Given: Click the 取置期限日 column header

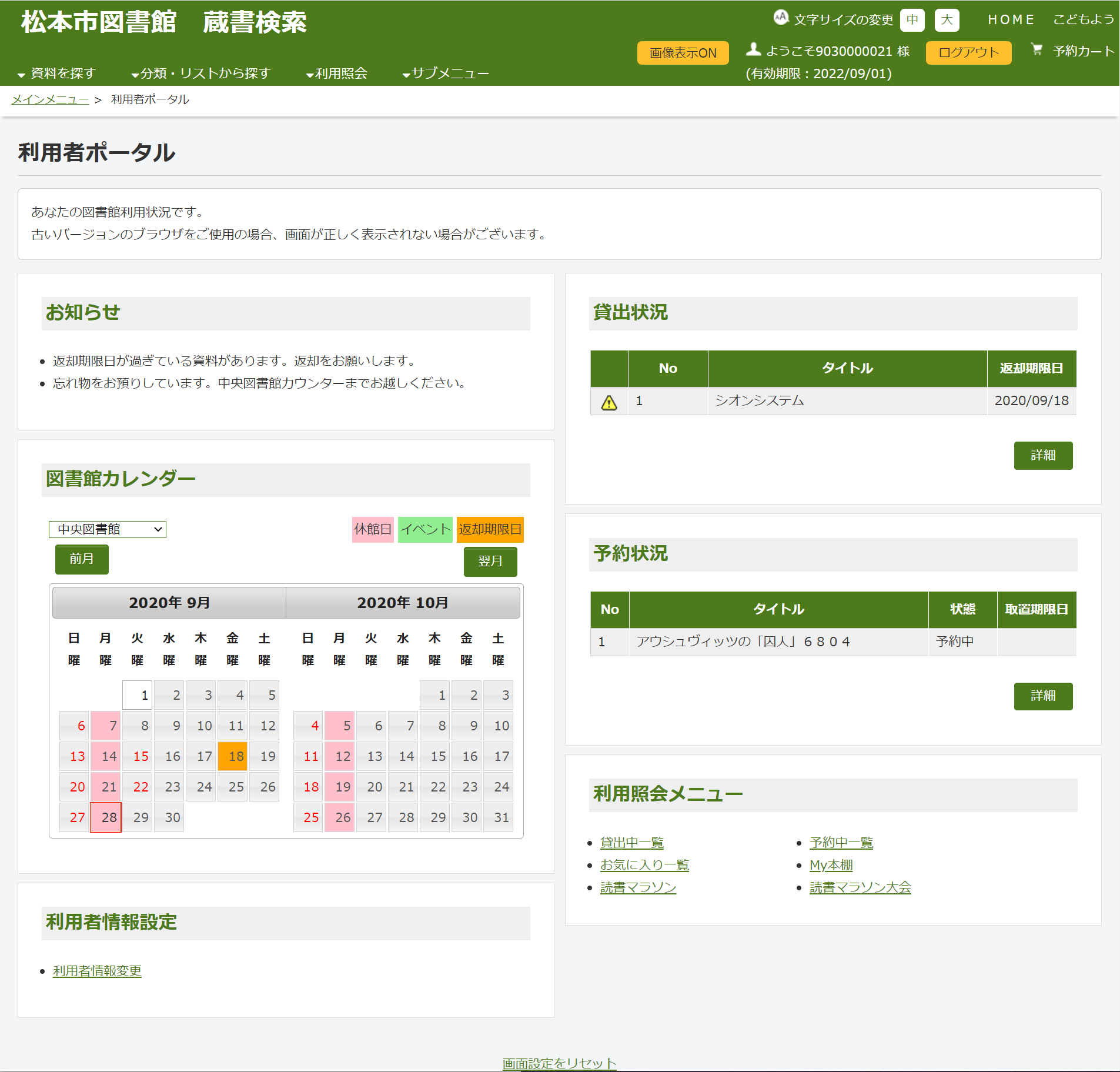Looking at the screenshot, I should [1036, 609].
